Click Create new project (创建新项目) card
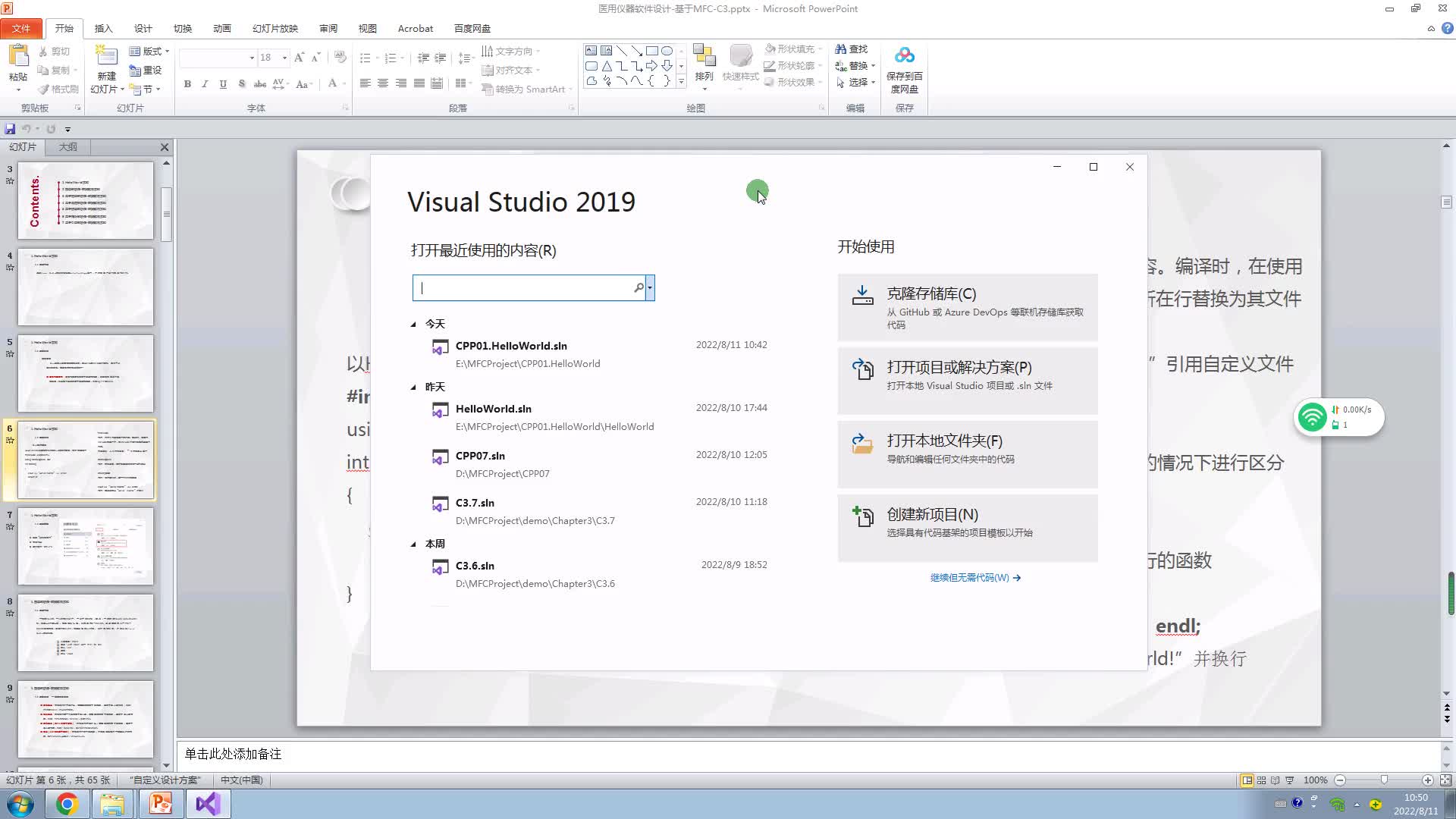The image size is (1456, 819). [968, 528]
